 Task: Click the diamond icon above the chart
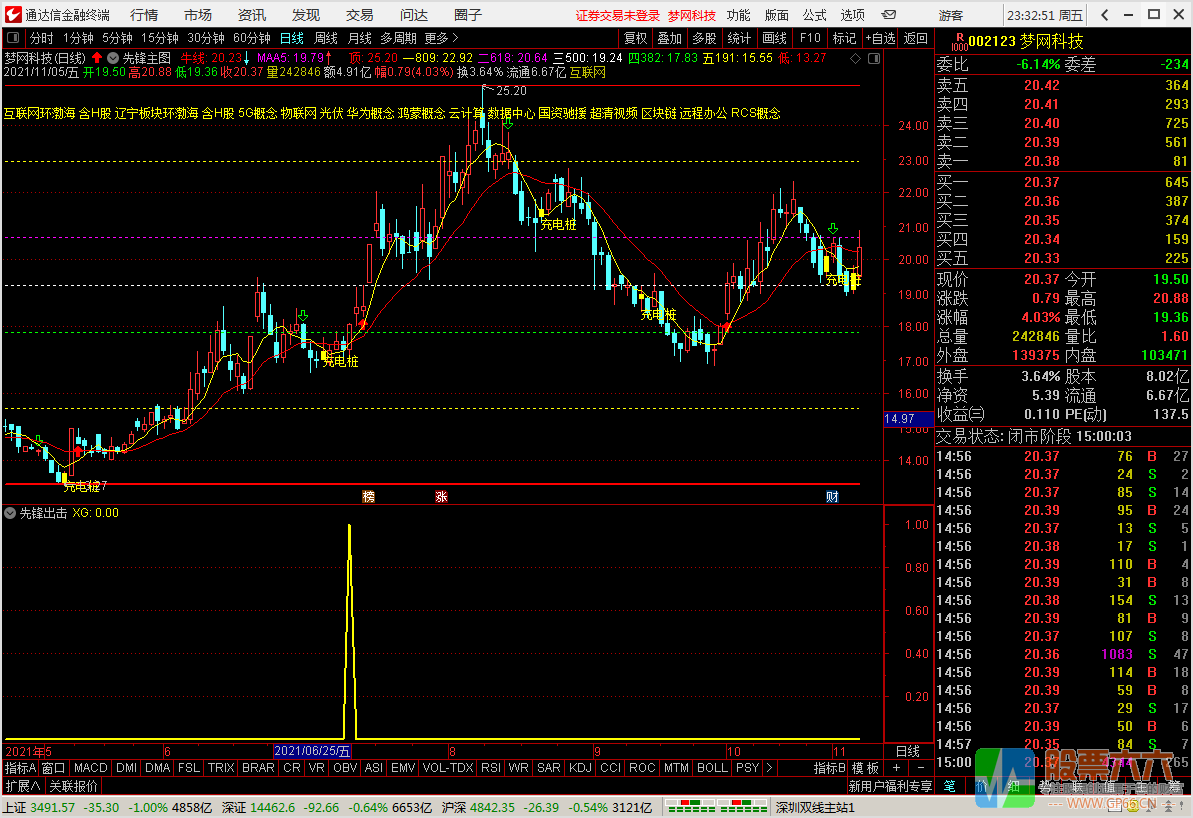pyautogui.click(x=855, y=59)
